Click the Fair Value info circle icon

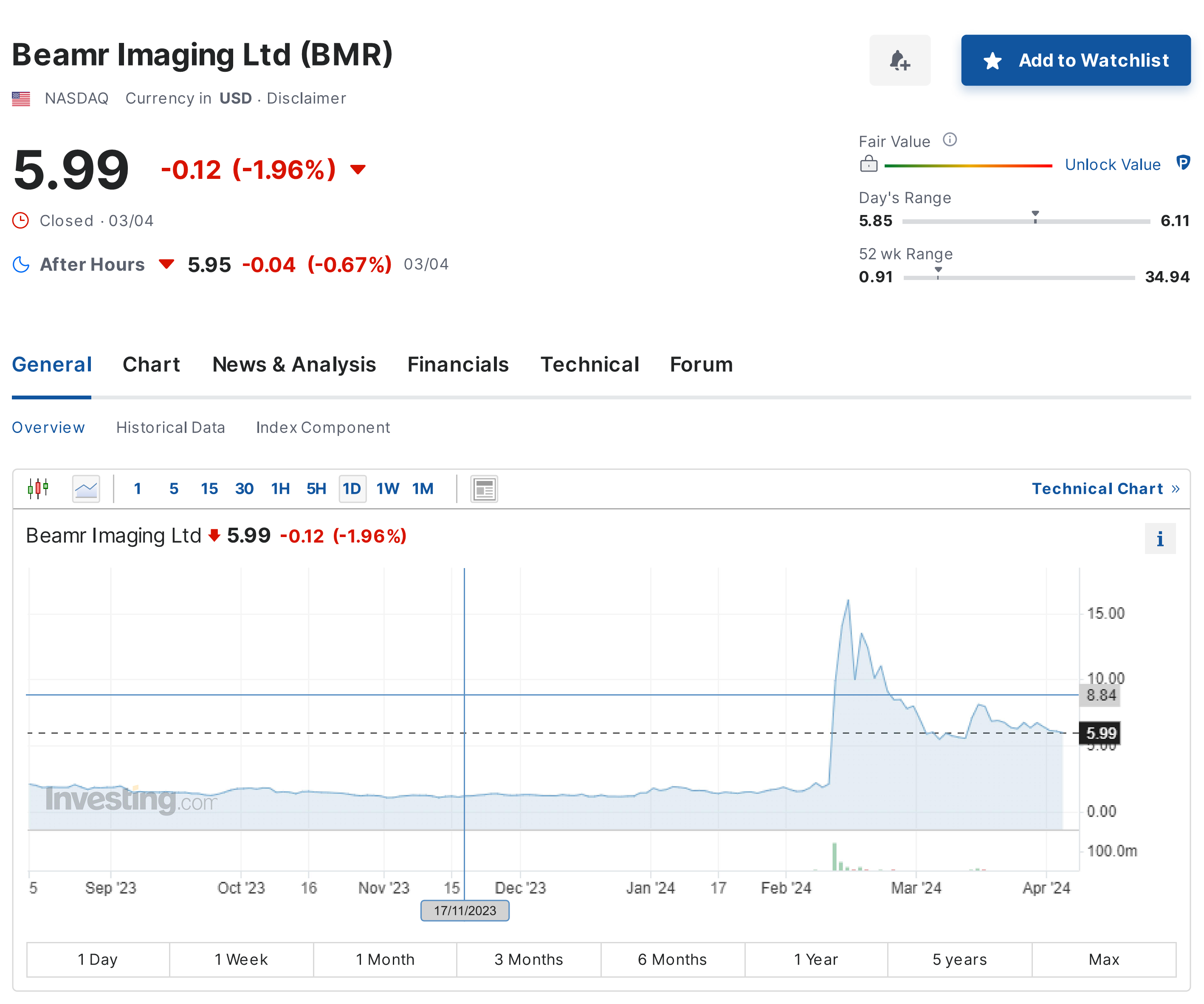[x=950, y=140]
